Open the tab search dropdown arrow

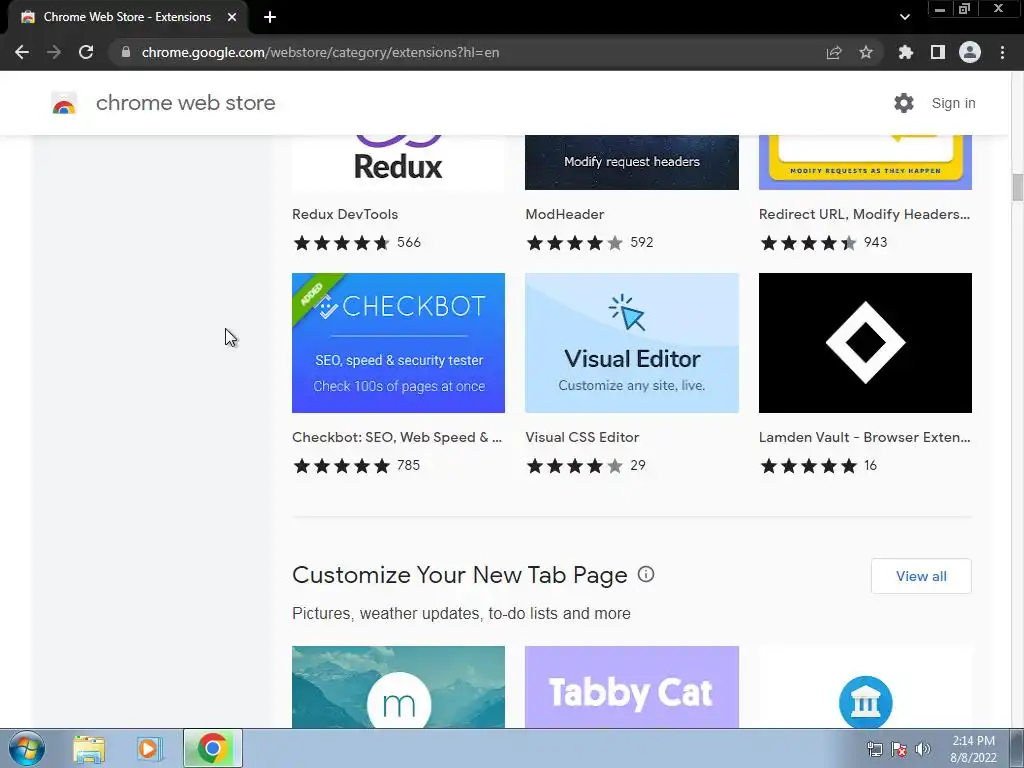[x=904, y=17]
